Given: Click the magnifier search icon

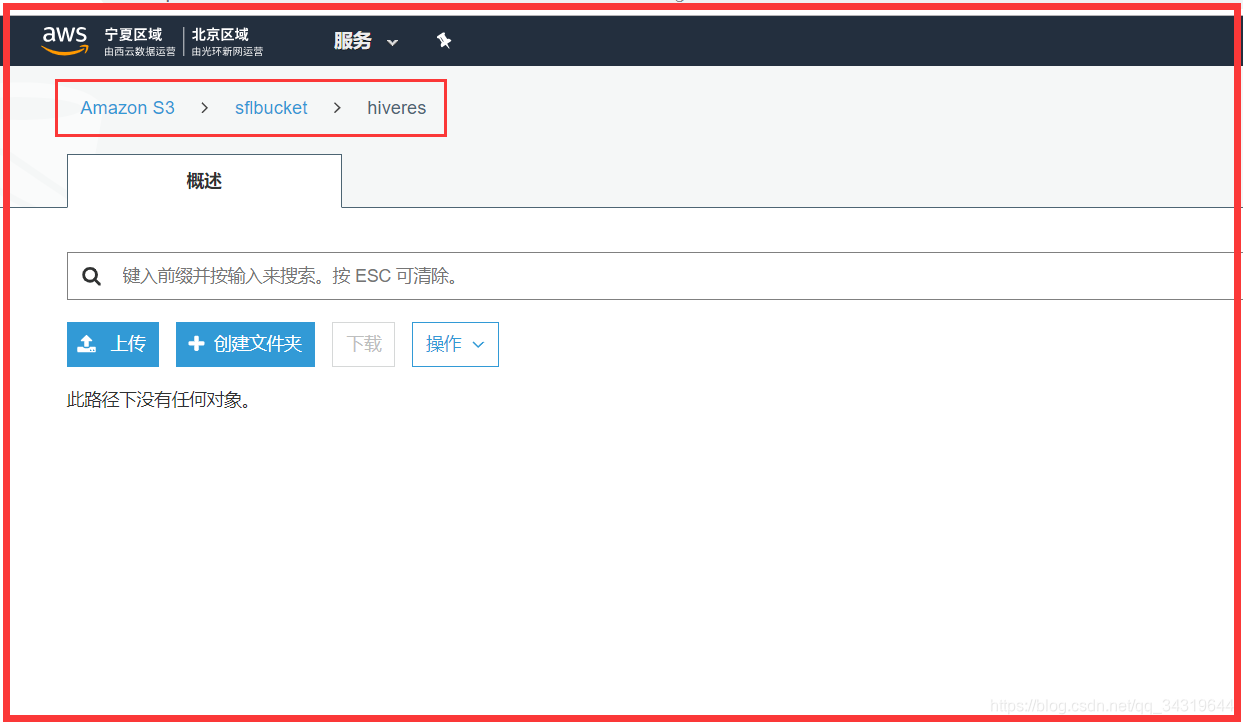Looking at the screenshot, I should point(92,276).
